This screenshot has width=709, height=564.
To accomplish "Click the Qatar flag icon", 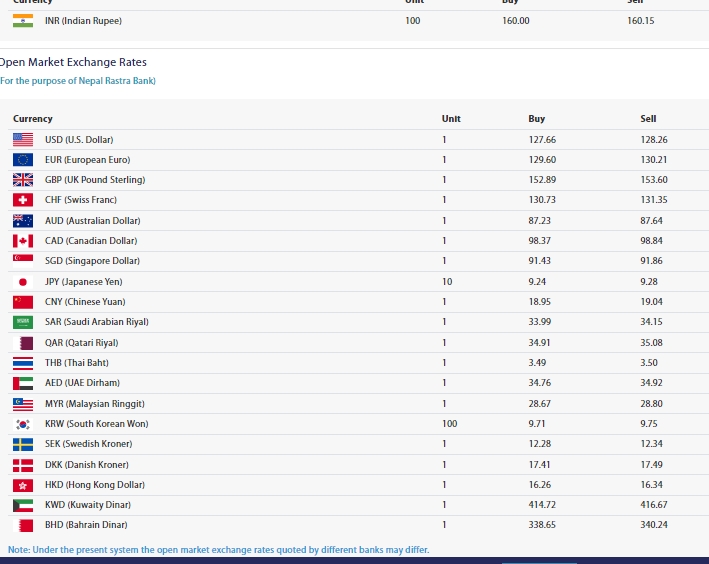I will tap(23, 343).
